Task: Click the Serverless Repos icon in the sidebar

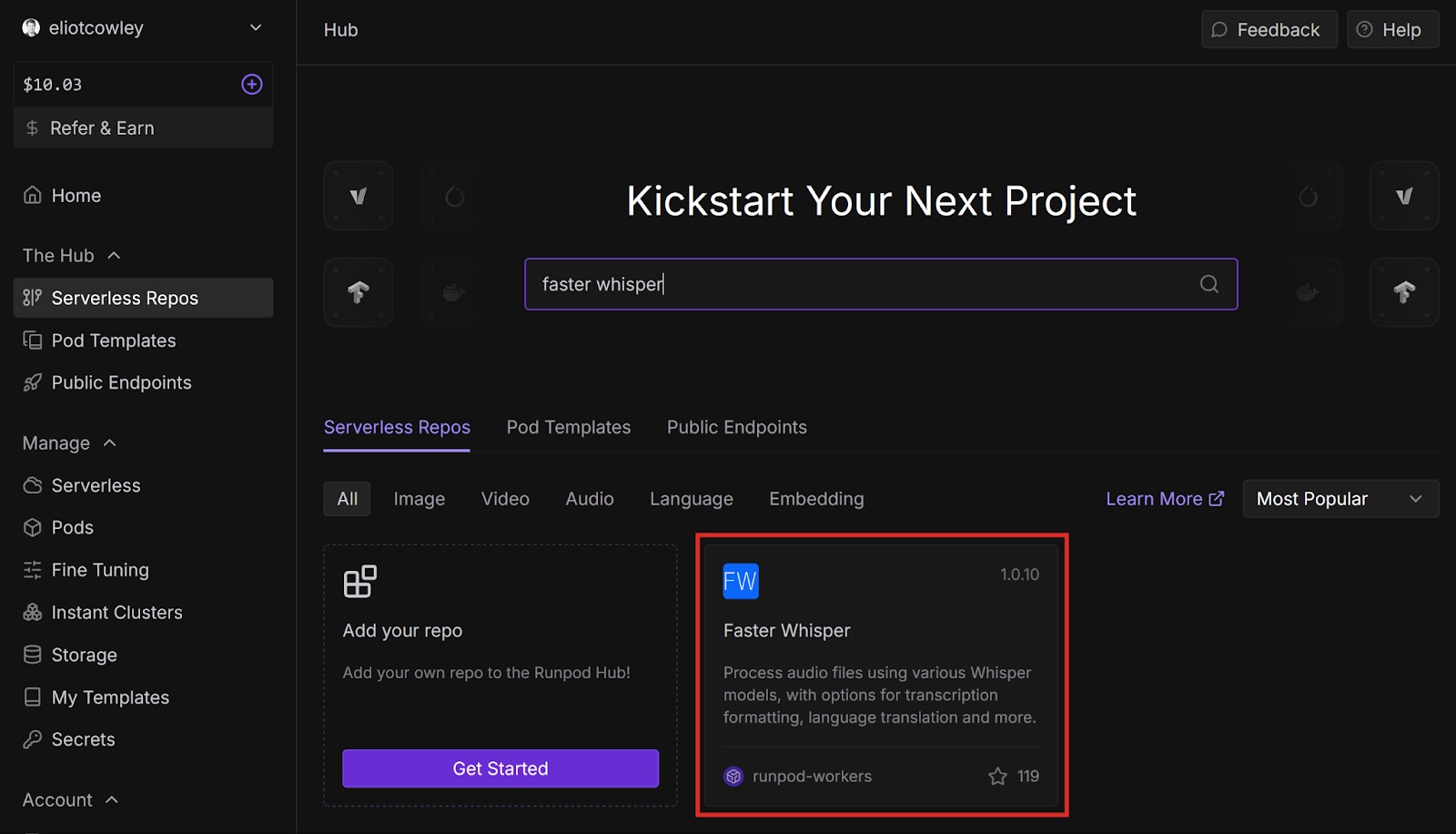Action: click(33, 298)
